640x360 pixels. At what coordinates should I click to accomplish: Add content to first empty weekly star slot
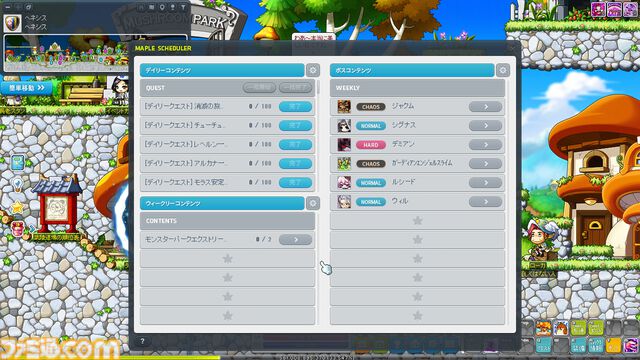tap(227, 259)
